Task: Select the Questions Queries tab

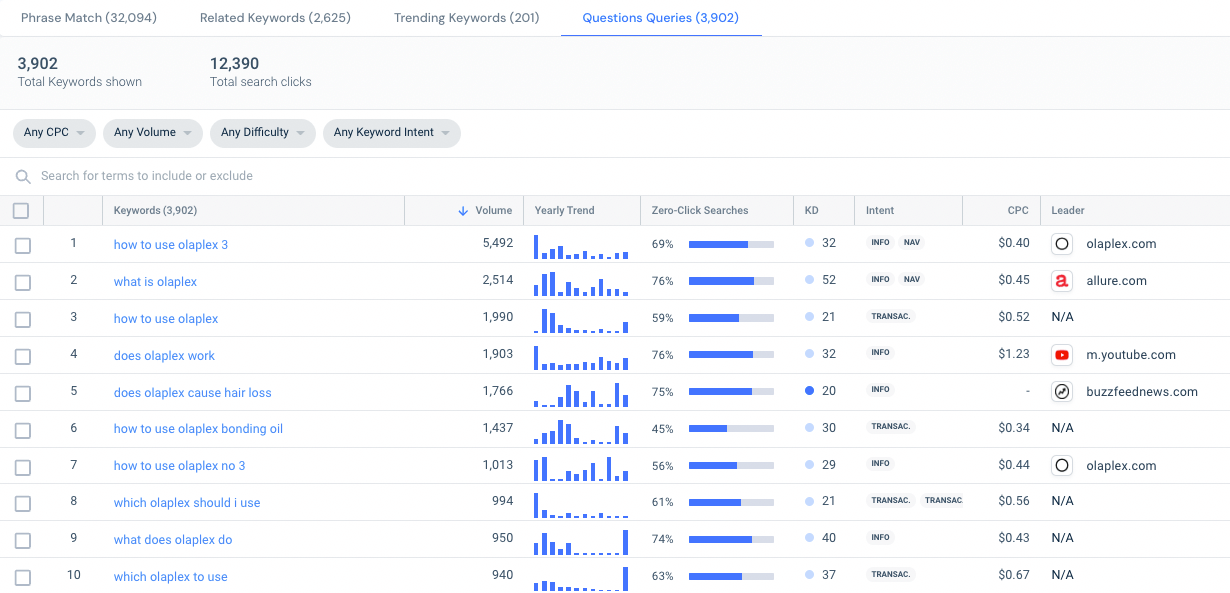Action: tap(661, 18)
